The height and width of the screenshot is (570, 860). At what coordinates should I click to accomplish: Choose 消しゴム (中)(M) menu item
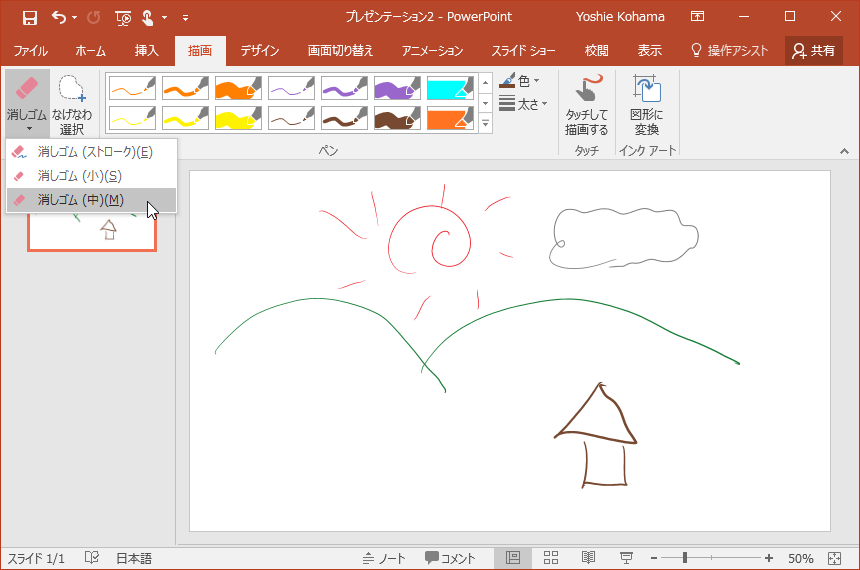(92, 200)
